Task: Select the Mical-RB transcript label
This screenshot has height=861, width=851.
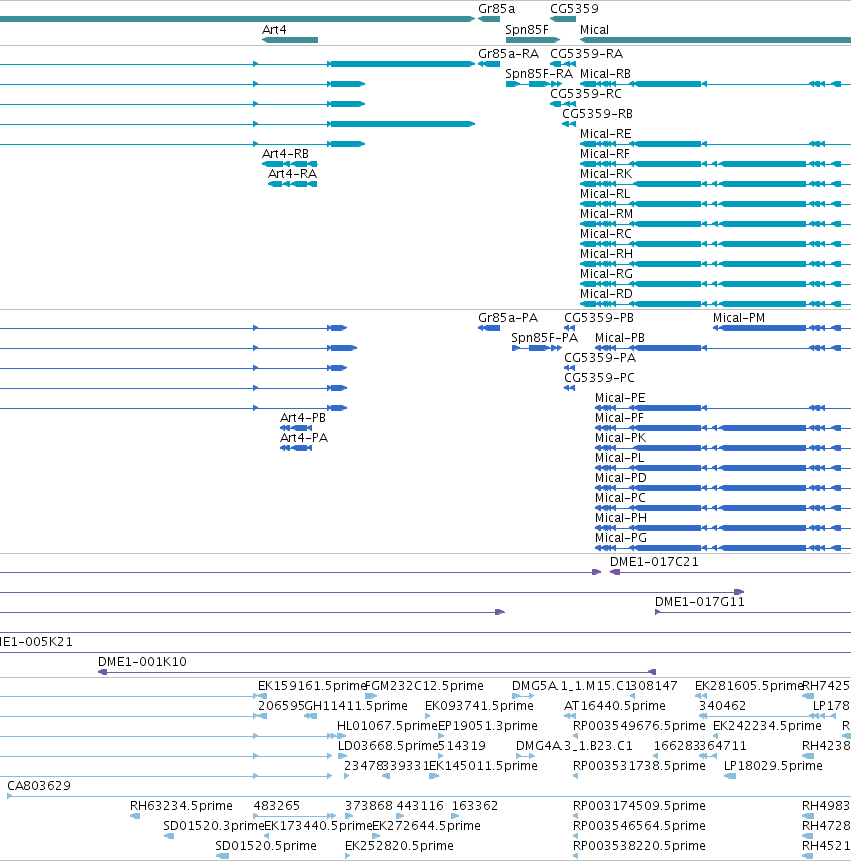Action: [605, 74]
